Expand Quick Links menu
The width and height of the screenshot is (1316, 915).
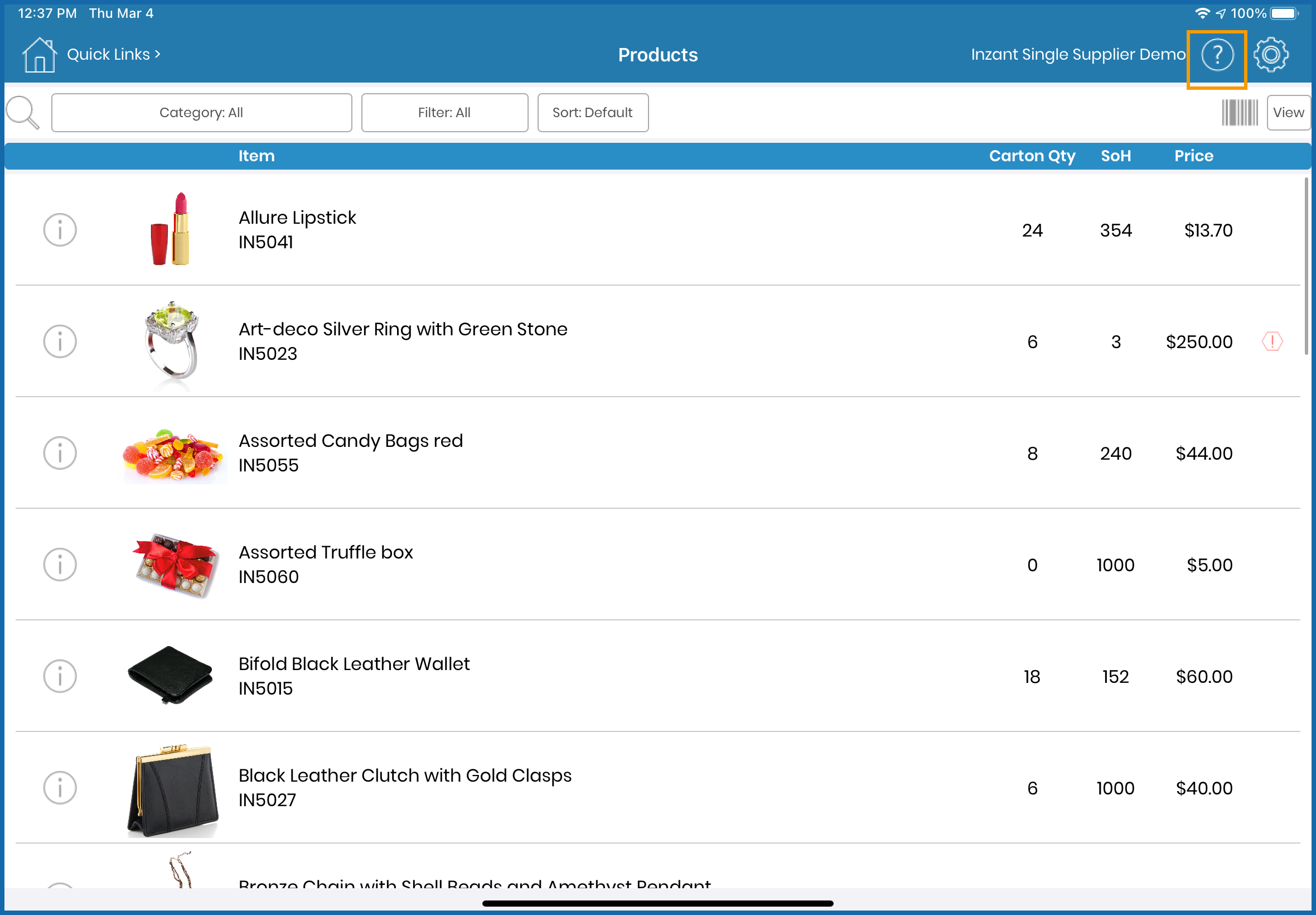(x=113, y=55)
